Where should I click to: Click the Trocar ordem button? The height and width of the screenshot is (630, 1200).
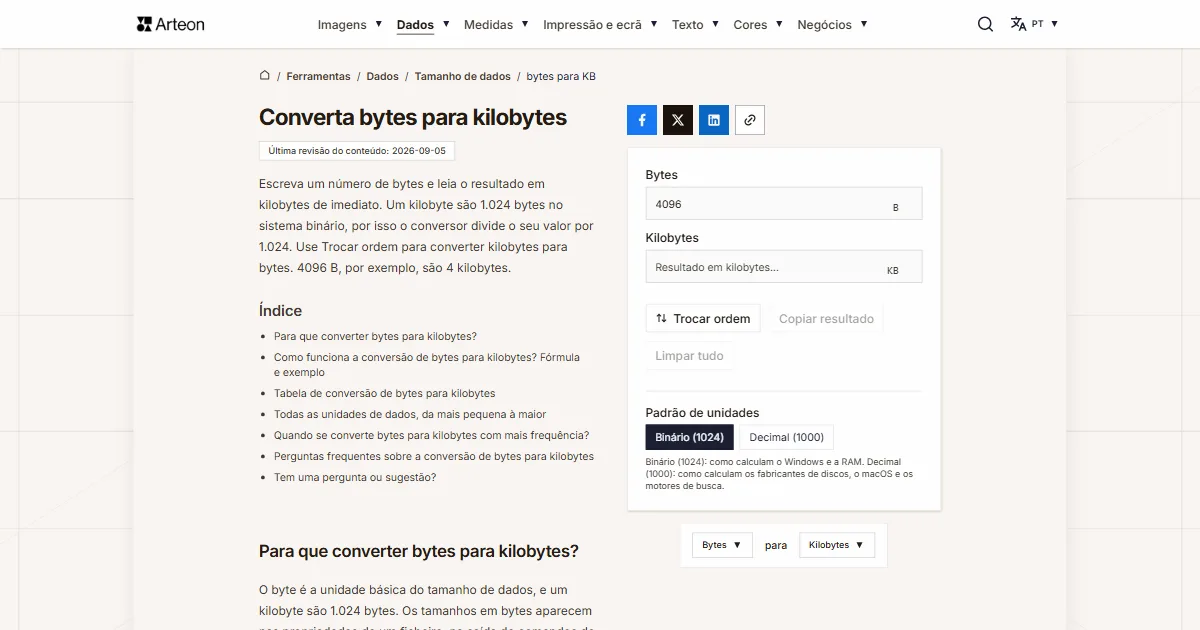[703, 318]
